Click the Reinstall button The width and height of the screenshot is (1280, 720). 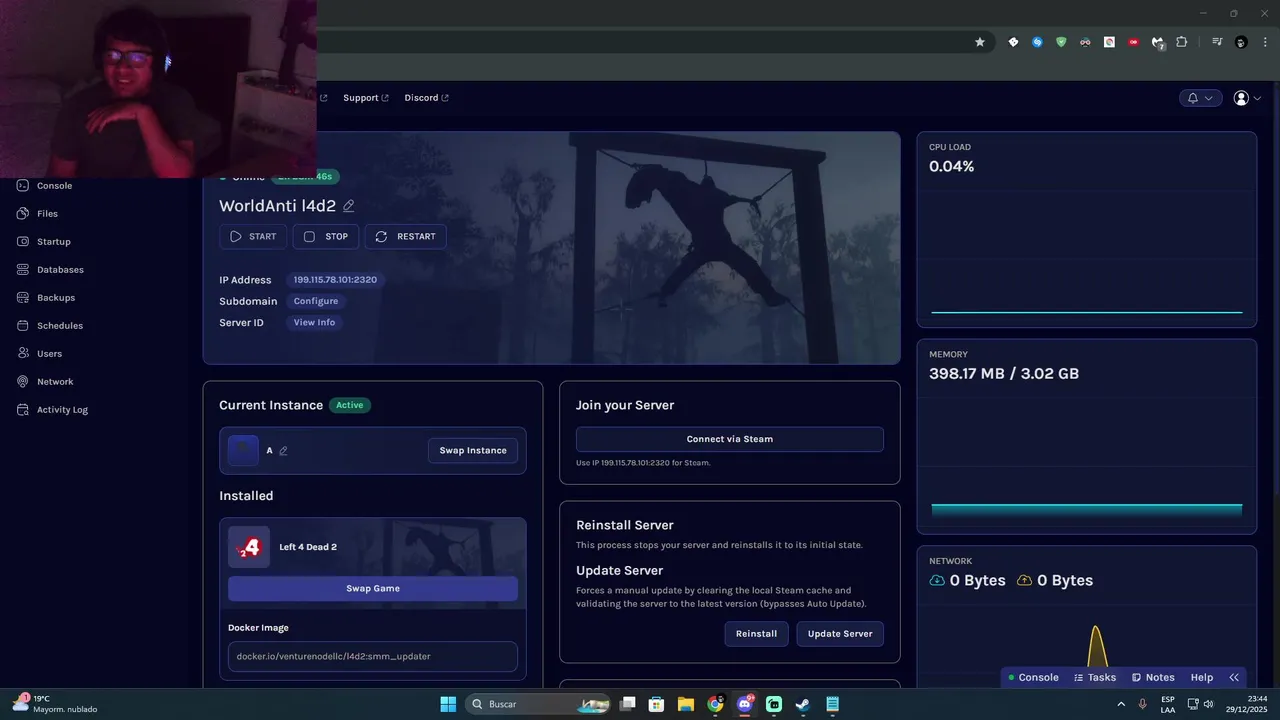click(x=756, y=634)
